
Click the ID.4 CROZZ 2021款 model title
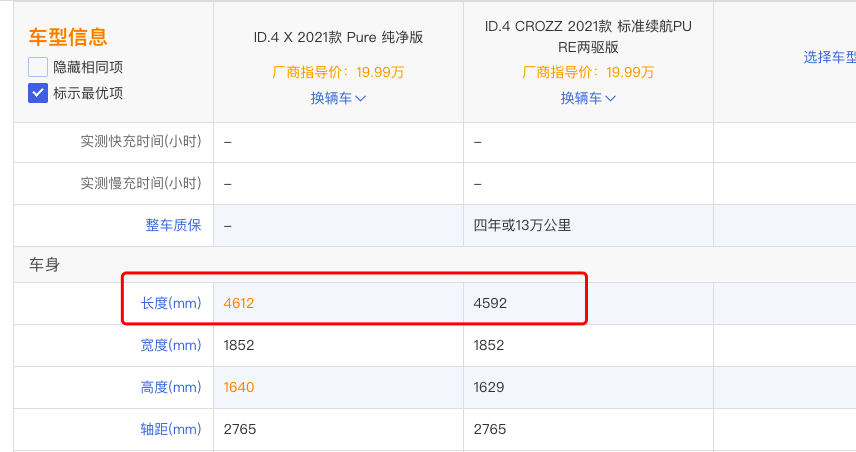click(x=588, y=37)
